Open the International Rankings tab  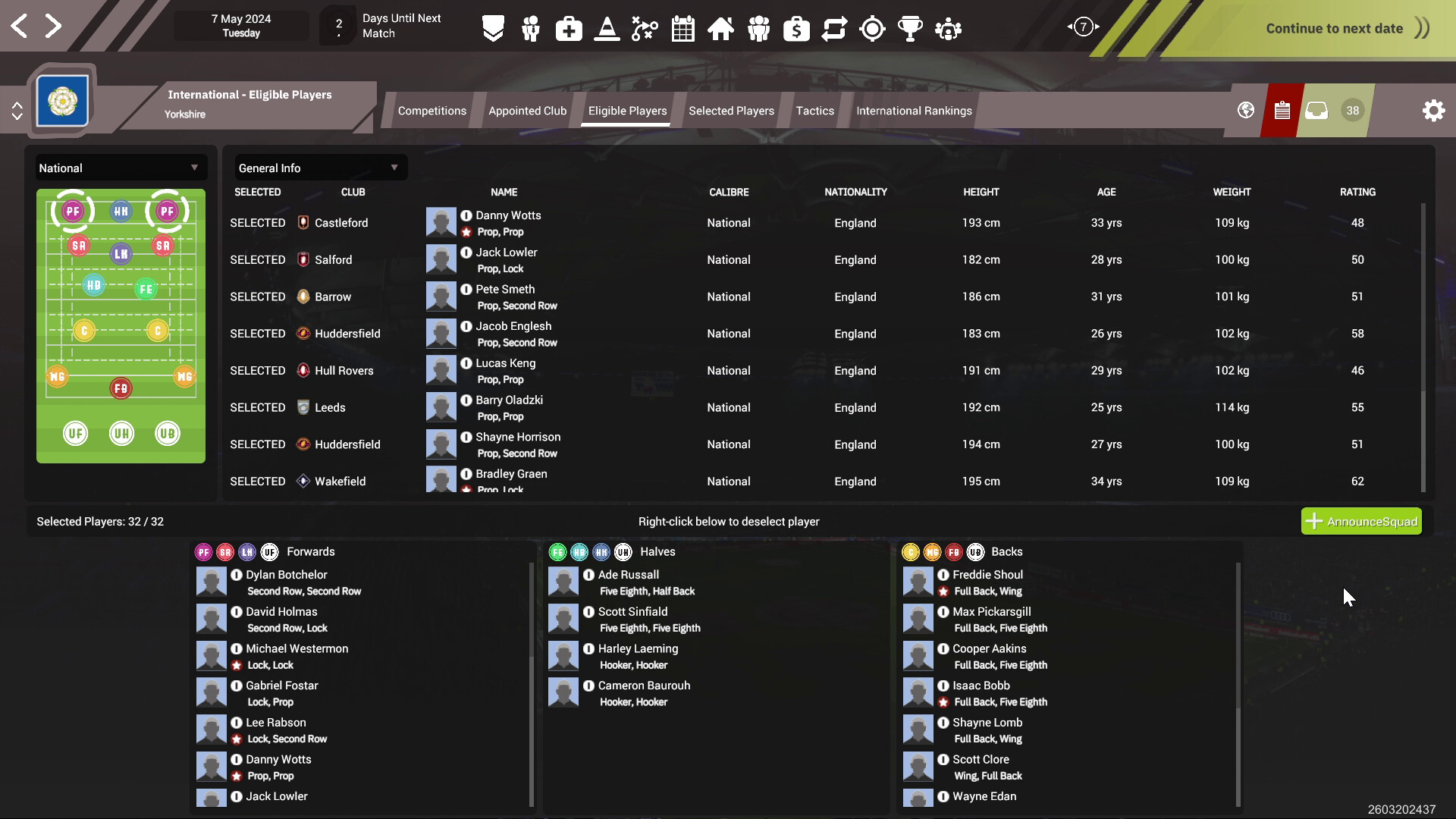[x=914, y=111]
